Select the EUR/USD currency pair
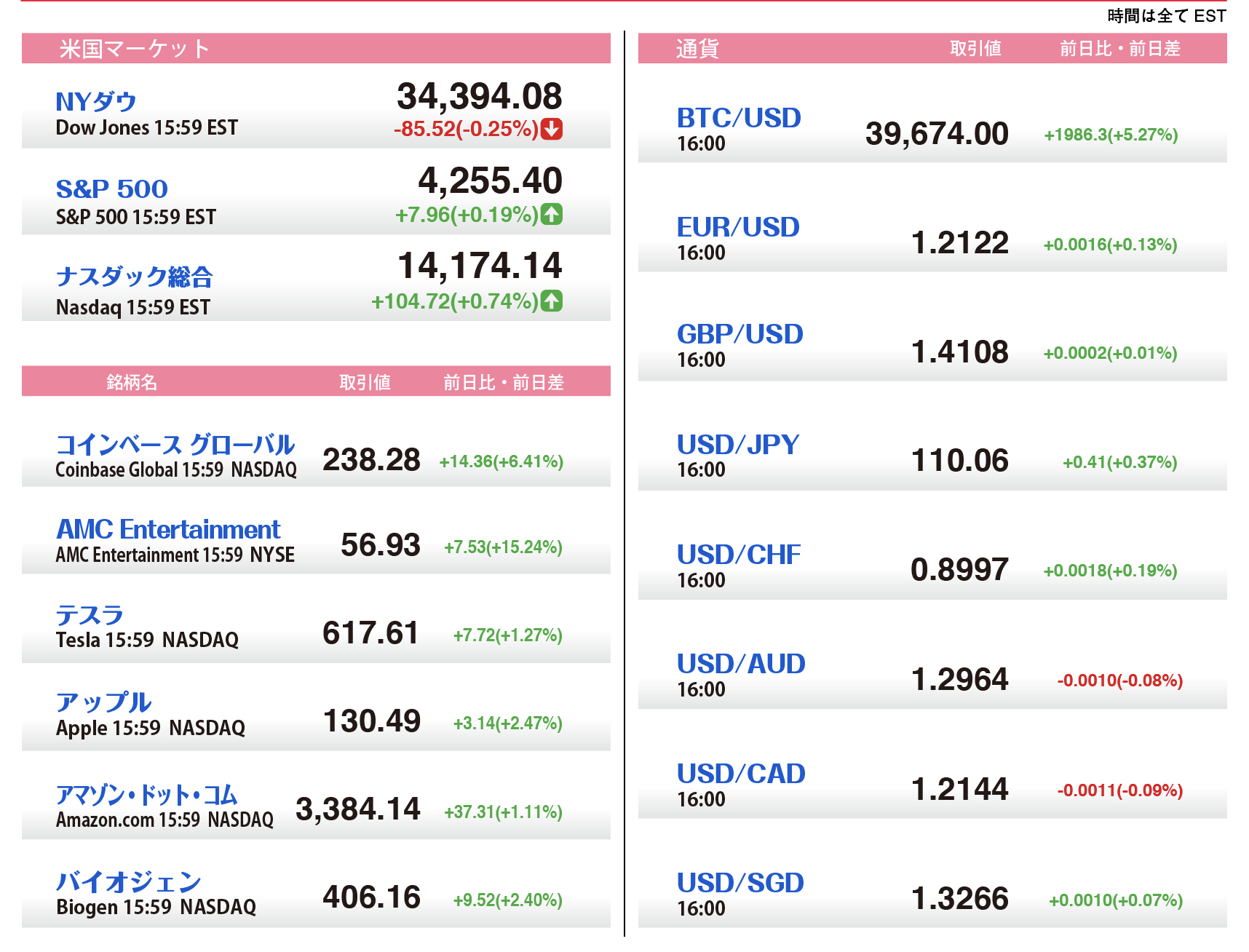Screen dimensions: 1249x952 pos(737,227)
